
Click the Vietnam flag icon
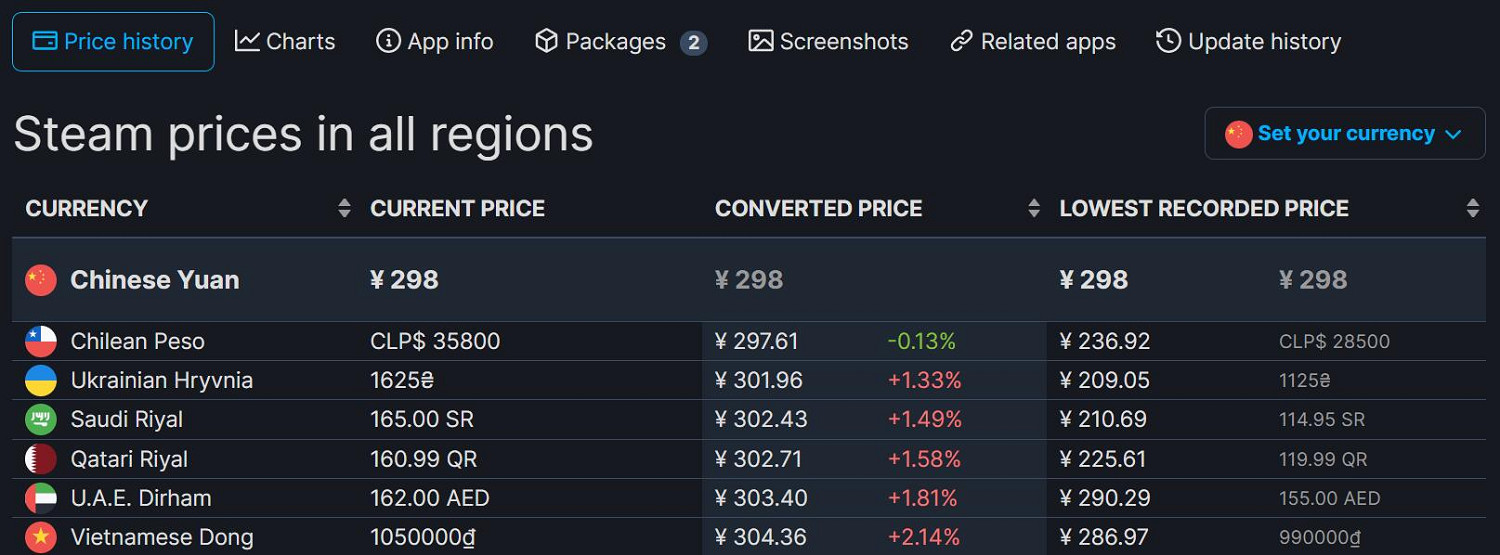[x=41, y=537]
